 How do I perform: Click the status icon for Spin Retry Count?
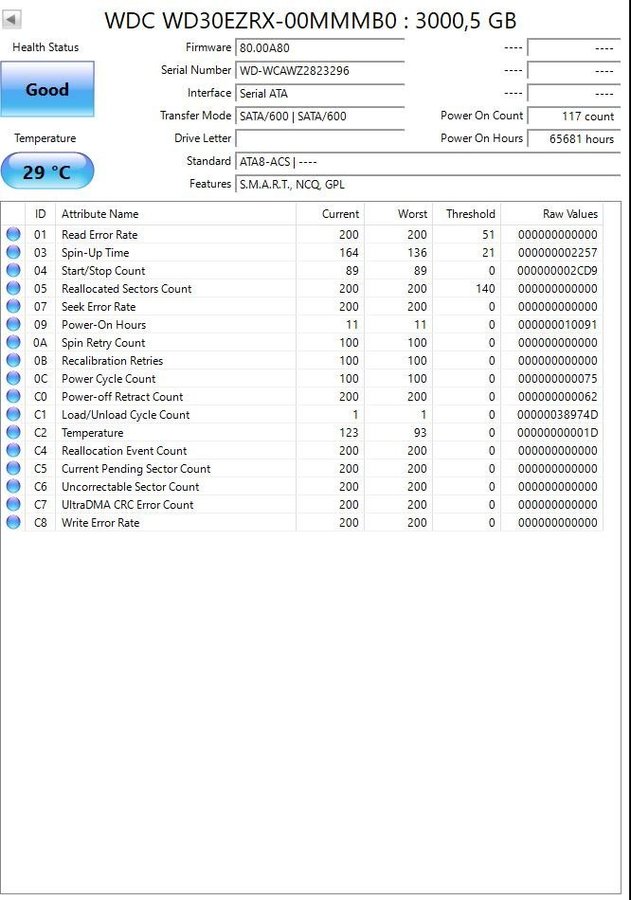pos(13,342)
